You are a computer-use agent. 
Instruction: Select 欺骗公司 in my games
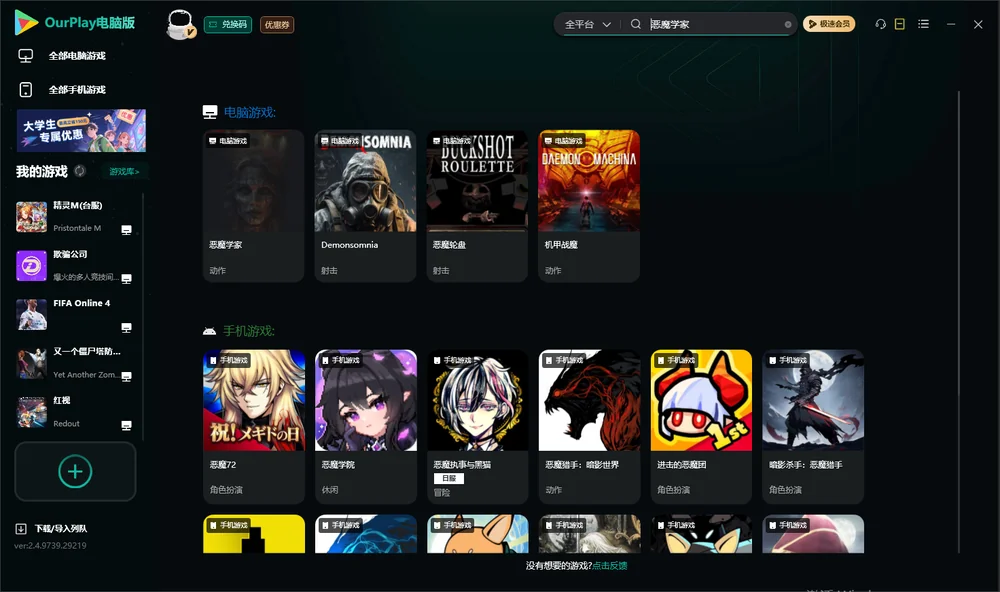click(75, 265)
